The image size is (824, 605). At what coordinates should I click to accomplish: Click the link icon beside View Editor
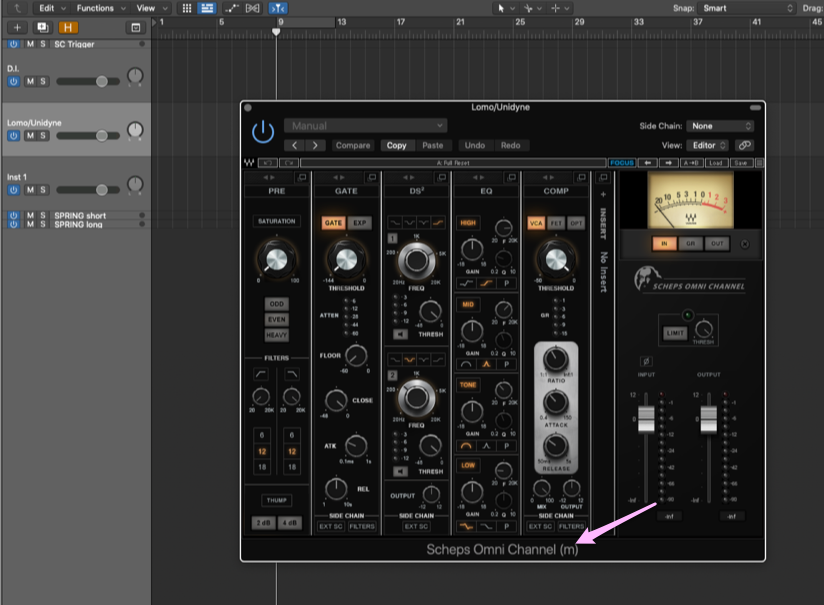pos(744,146)
